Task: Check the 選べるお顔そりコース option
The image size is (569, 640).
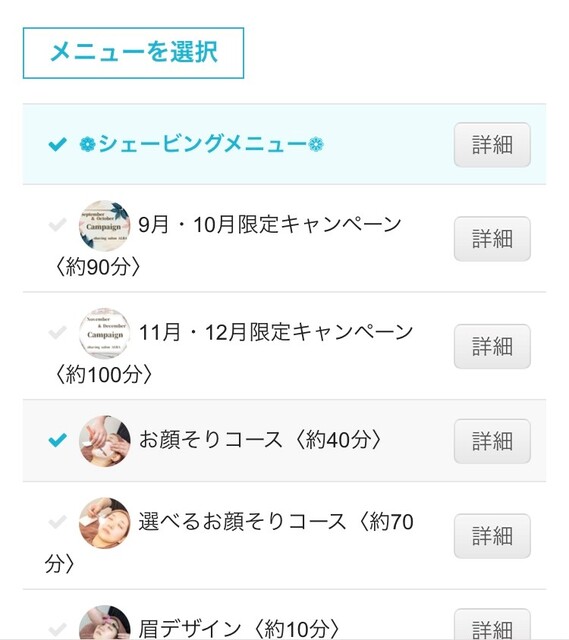Action: pos(57,522)
